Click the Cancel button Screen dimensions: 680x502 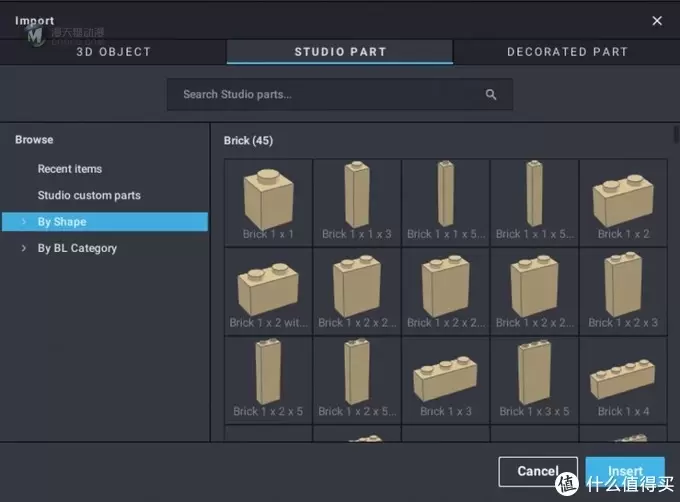click(538, 471)
